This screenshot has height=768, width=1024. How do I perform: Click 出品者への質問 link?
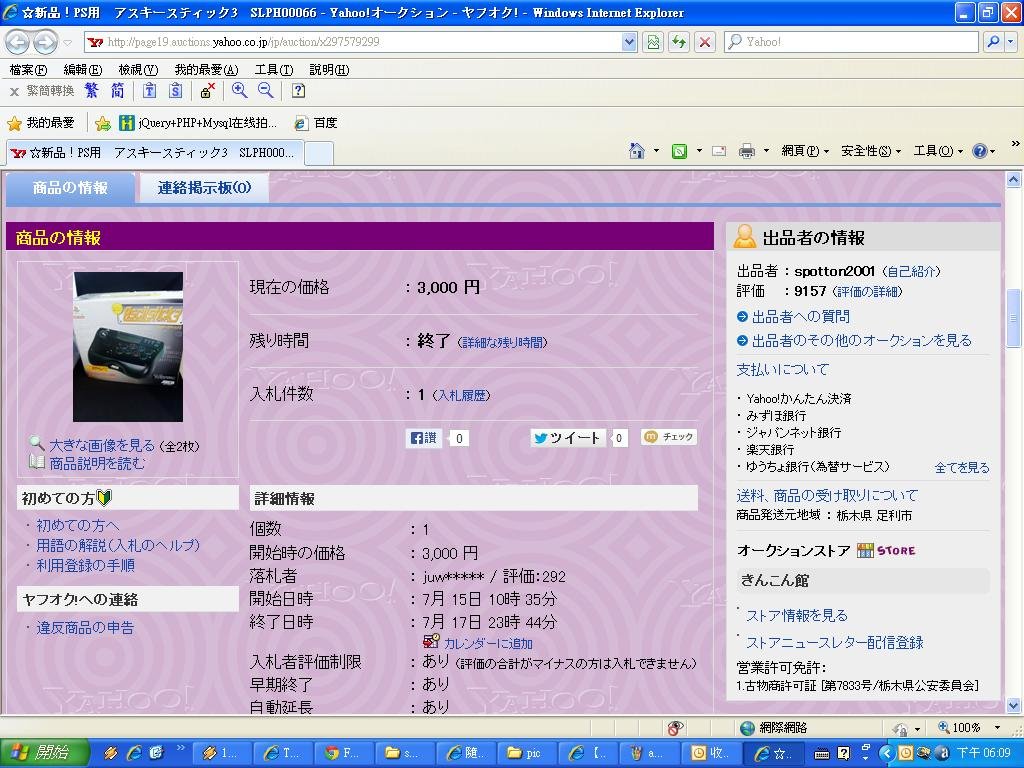click(801, 317)
